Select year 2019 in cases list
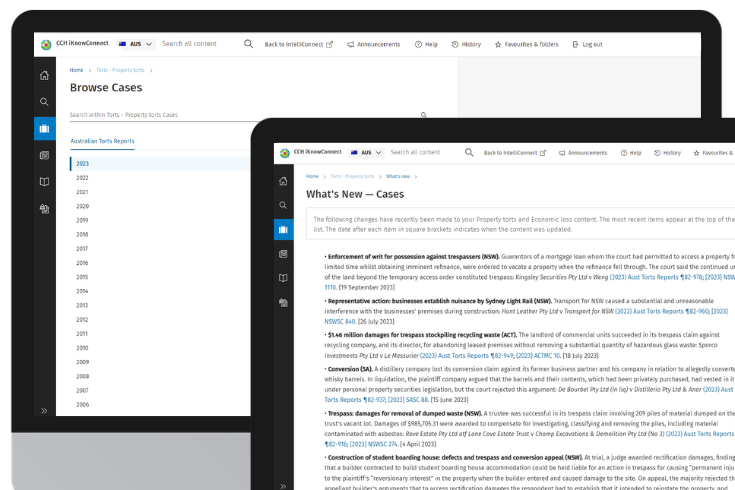The image size is (735, 490). pos(82,220)
